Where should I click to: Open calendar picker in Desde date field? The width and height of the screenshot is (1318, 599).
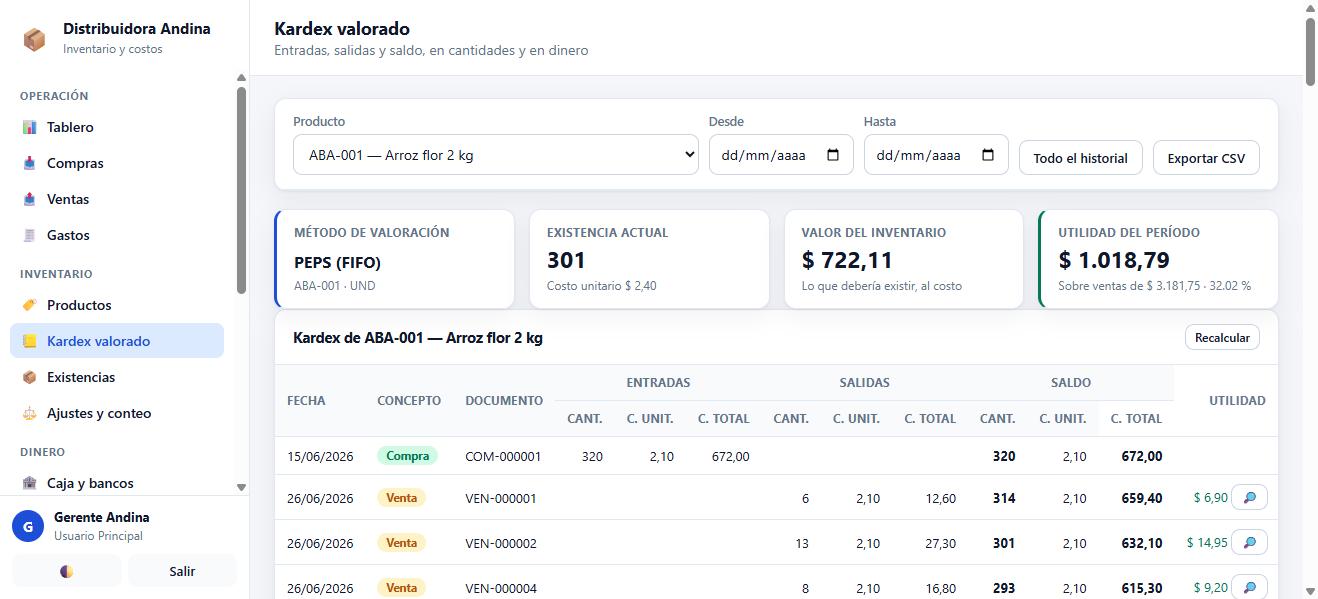point(833,155)
